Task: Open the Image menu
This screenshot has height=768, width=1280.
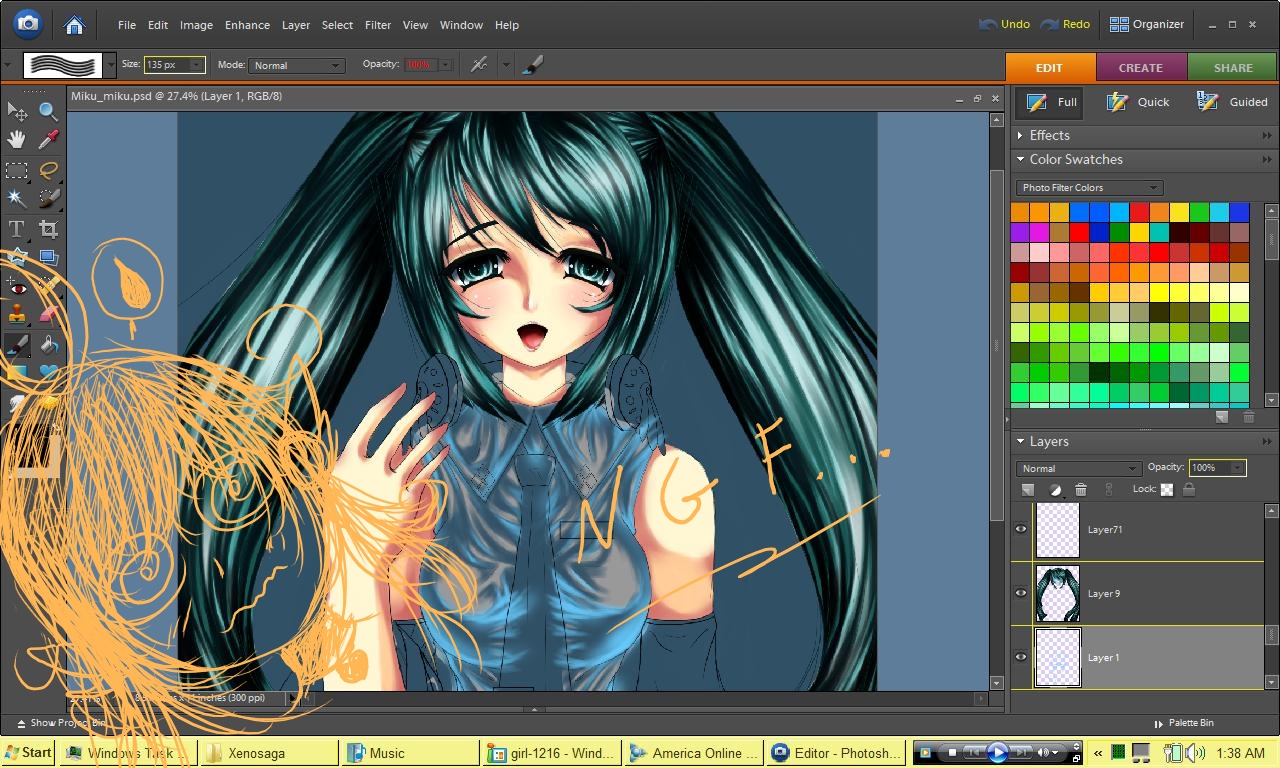Action: [196, 25]
